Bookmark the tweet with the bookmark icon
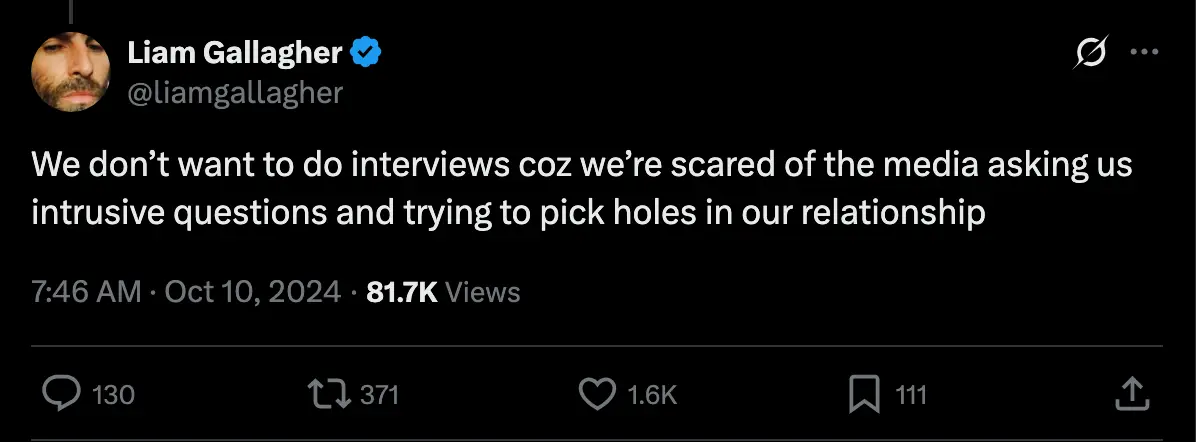 [863, 394]
